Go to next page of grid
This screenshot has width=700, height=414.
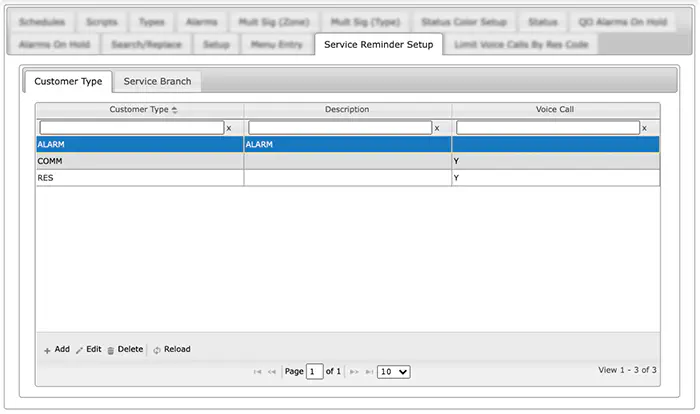(354, 372)
